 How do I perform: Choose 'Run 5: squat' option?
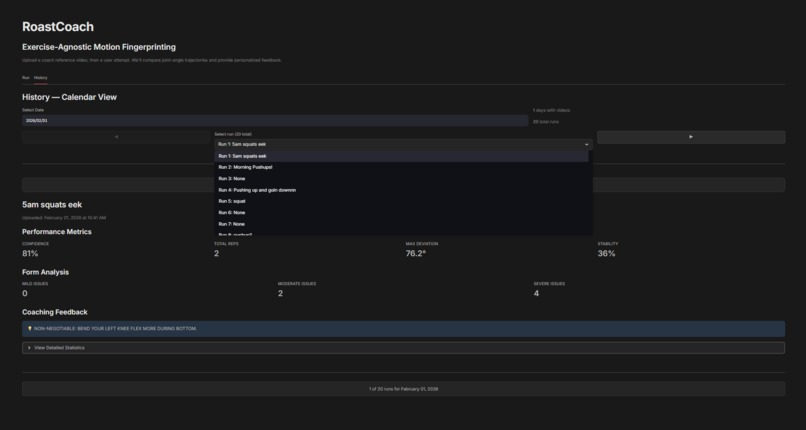click(x=401, y=201)
